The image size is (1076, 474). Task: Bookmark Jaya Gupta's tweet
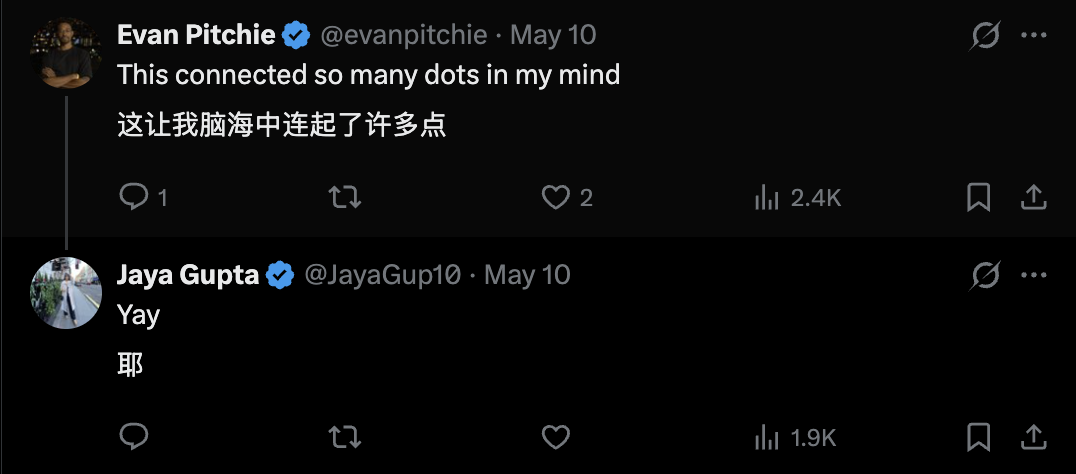tap(979, 437)
